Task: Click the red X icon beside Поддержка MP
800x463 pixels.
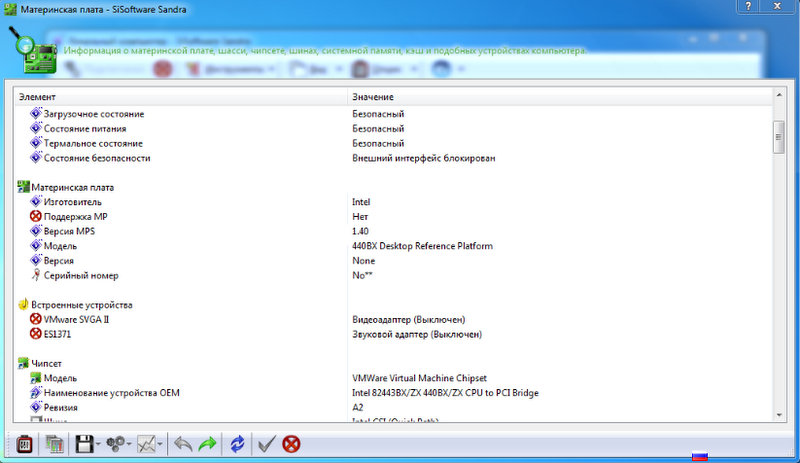Action: coord(36,216)
